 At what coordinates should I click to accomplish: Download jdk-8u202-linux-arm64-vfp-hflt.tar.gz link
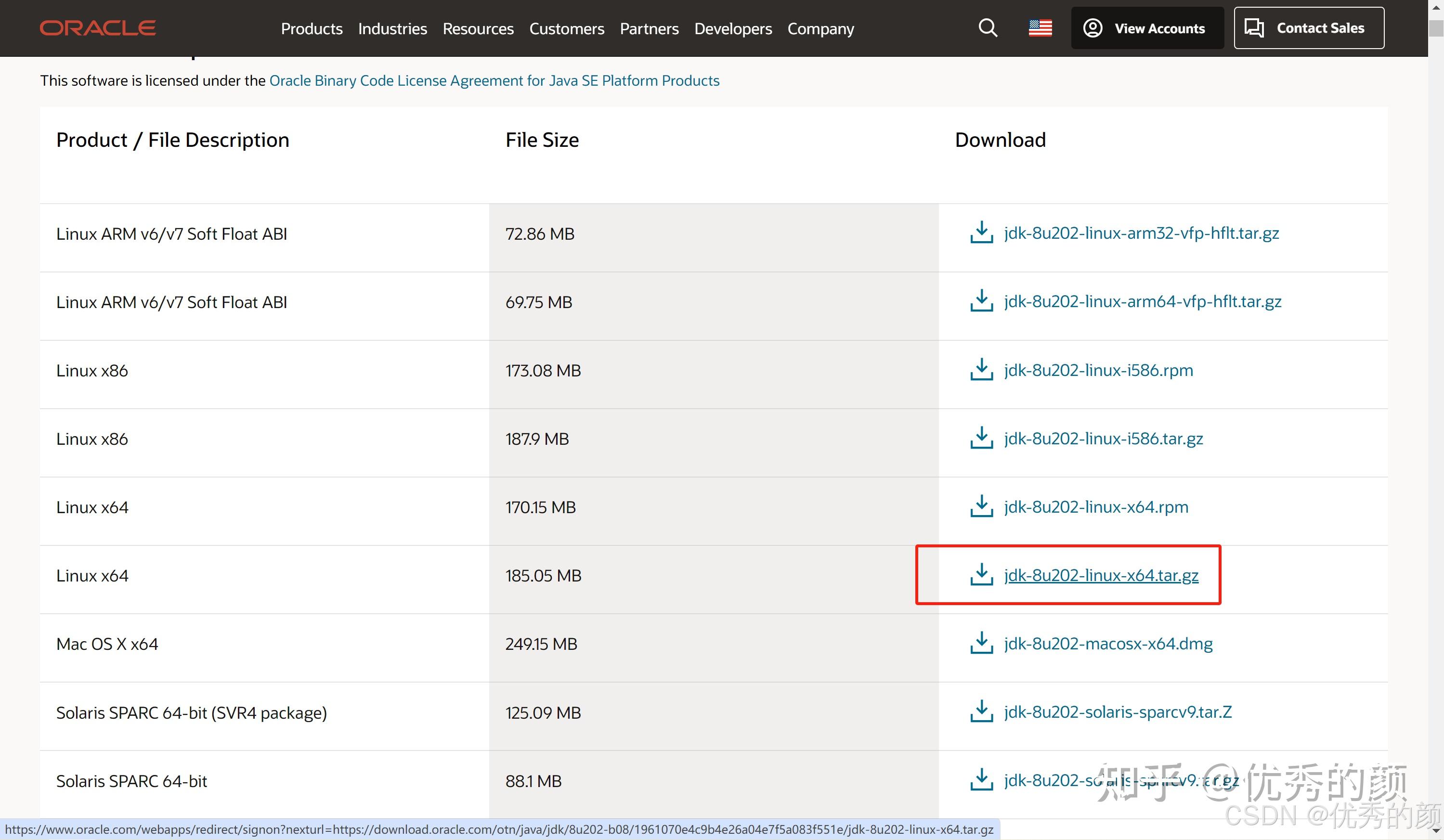pyautogui.click(x=1142, y=301)
